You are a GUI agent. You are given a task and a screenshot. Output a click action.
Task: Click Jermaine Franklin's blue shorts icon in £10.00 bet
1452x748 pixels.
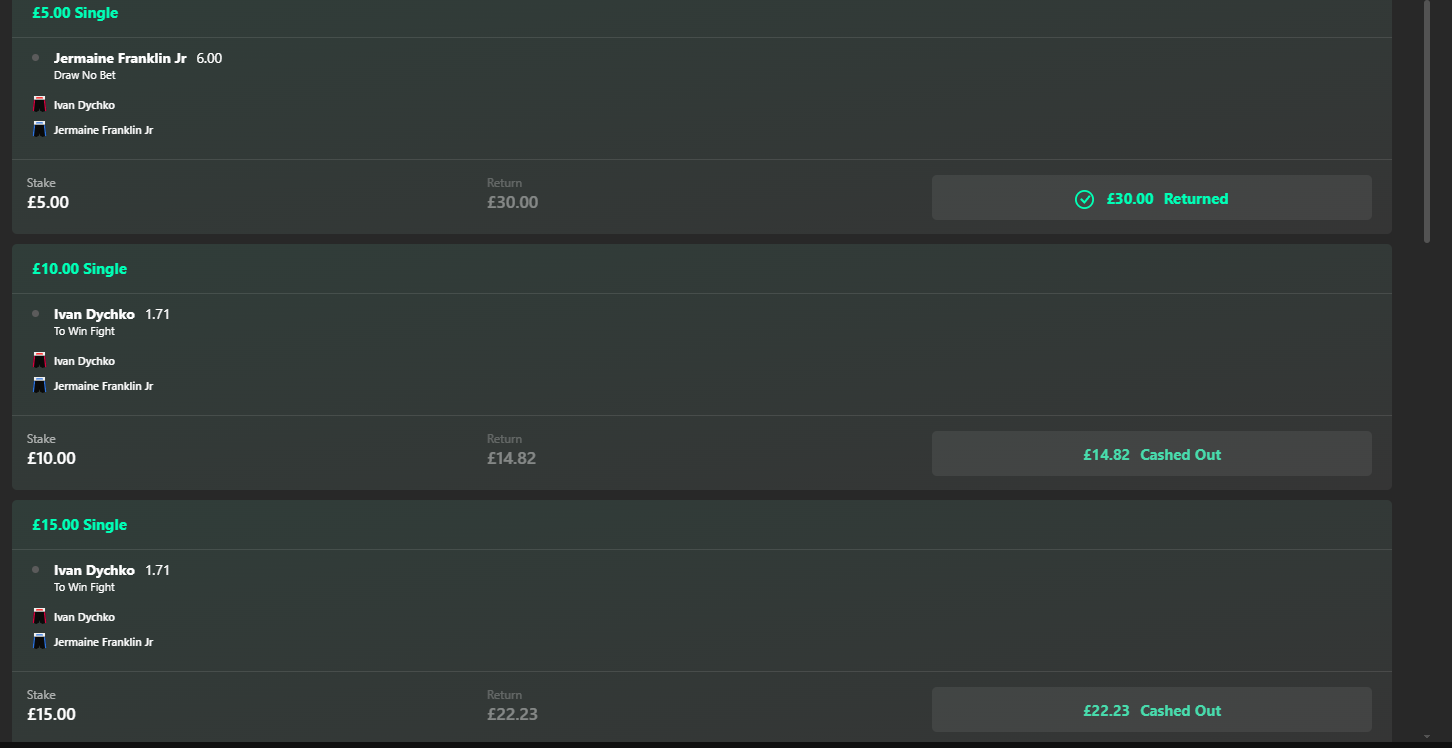coord(40,385)
